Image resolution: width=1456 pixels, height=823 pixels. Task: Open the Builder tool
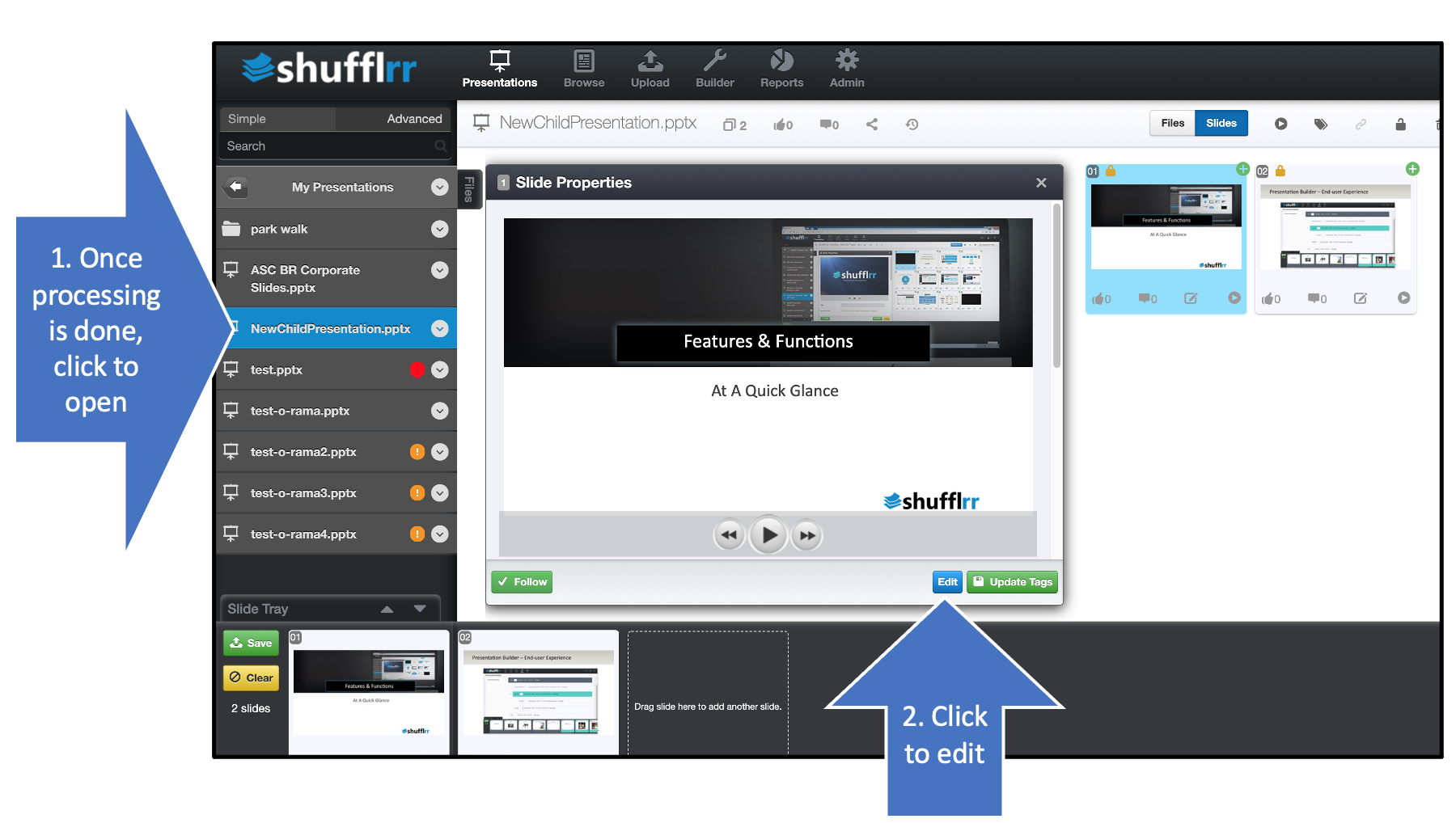pos(715,70)
